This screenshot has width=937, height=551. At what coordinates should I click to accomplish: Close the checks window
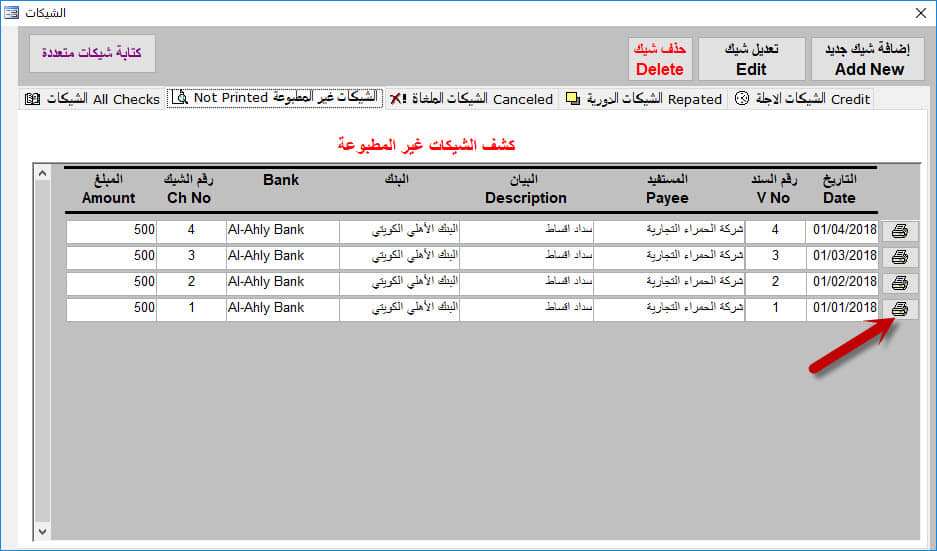click(x=921, y=13)
